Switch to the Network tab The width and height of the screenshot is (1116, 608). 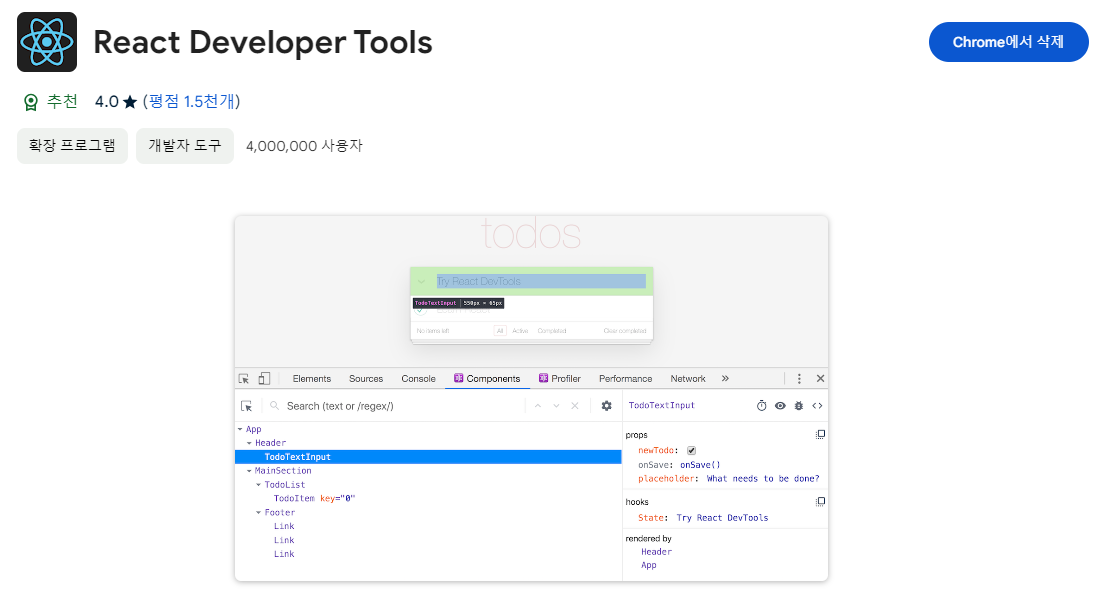coord(688,379)
